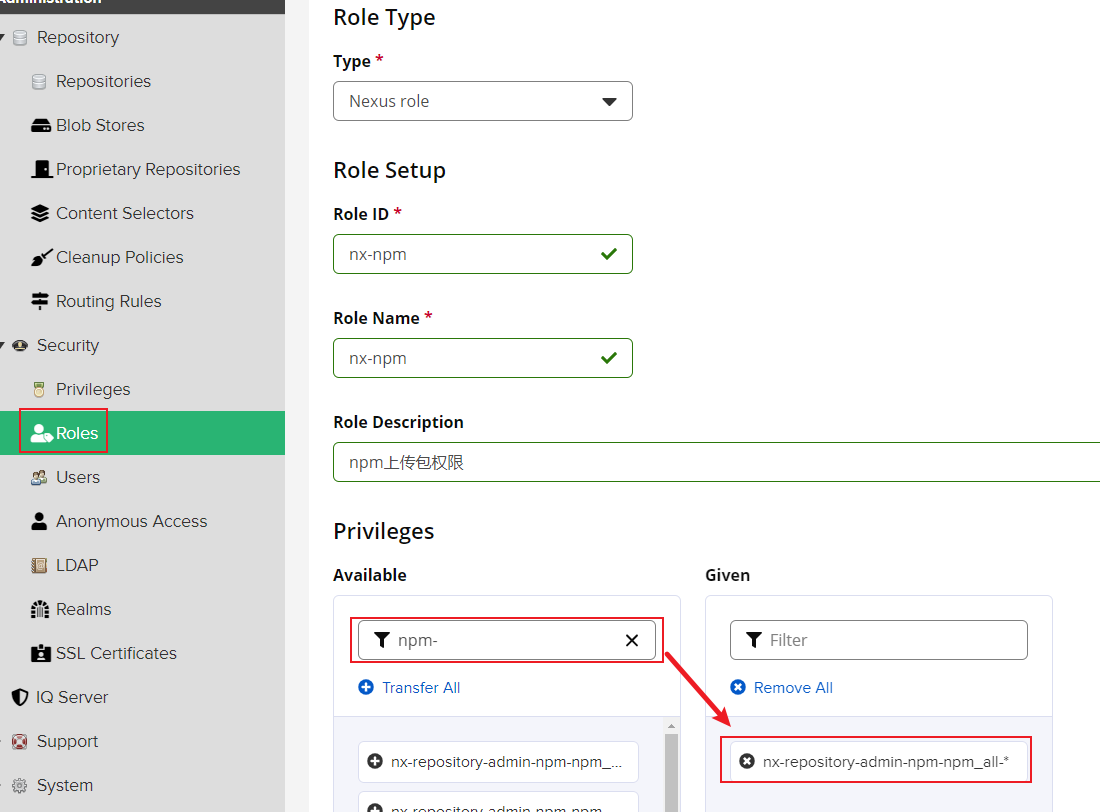This screenshot has height=812, width=1100.
Task: Collapse the Security tree section
Action: pos(2,345)
